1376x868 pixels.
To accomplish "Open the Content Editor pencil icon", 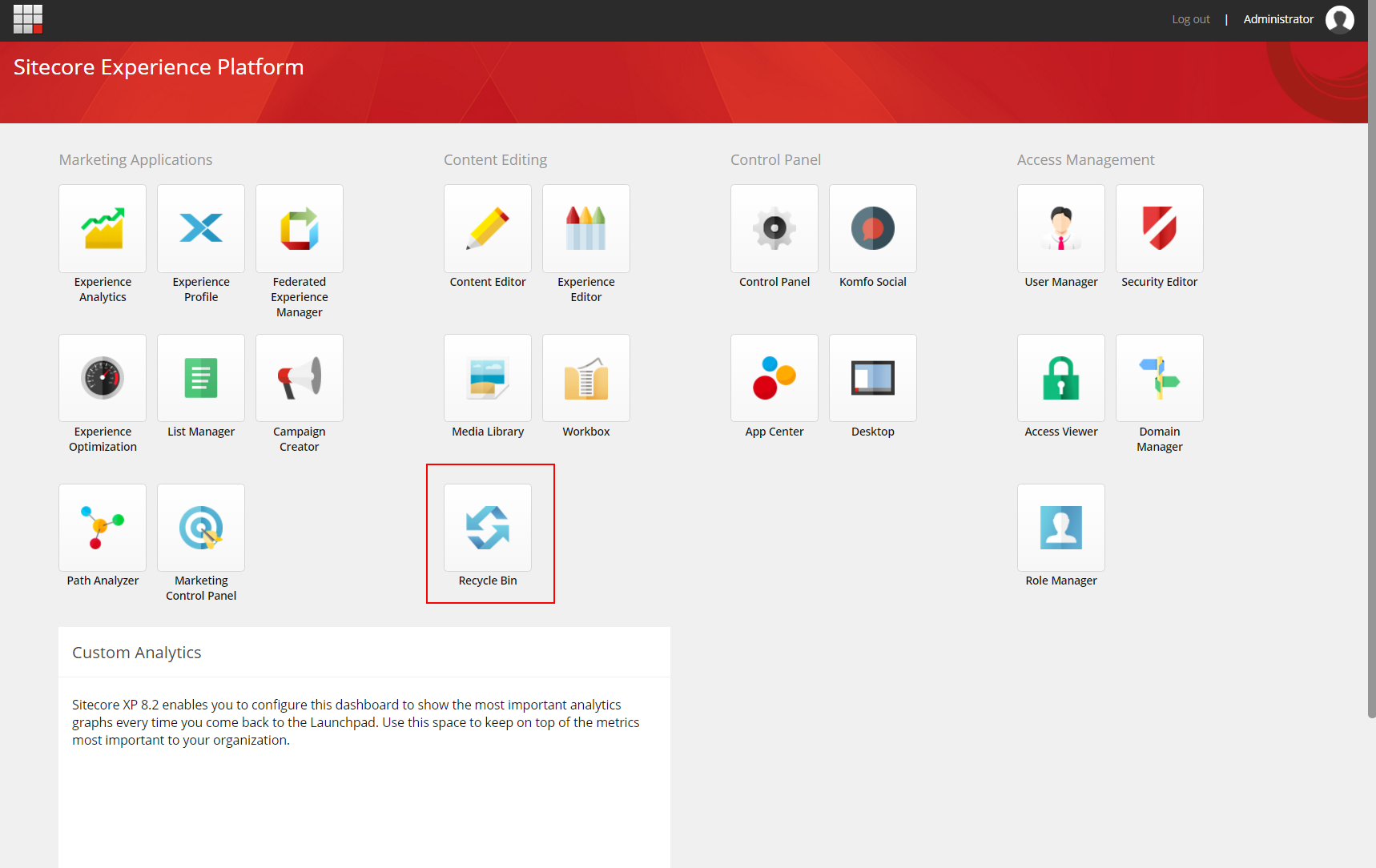I will pyautogui.click(x=488, y=229).
